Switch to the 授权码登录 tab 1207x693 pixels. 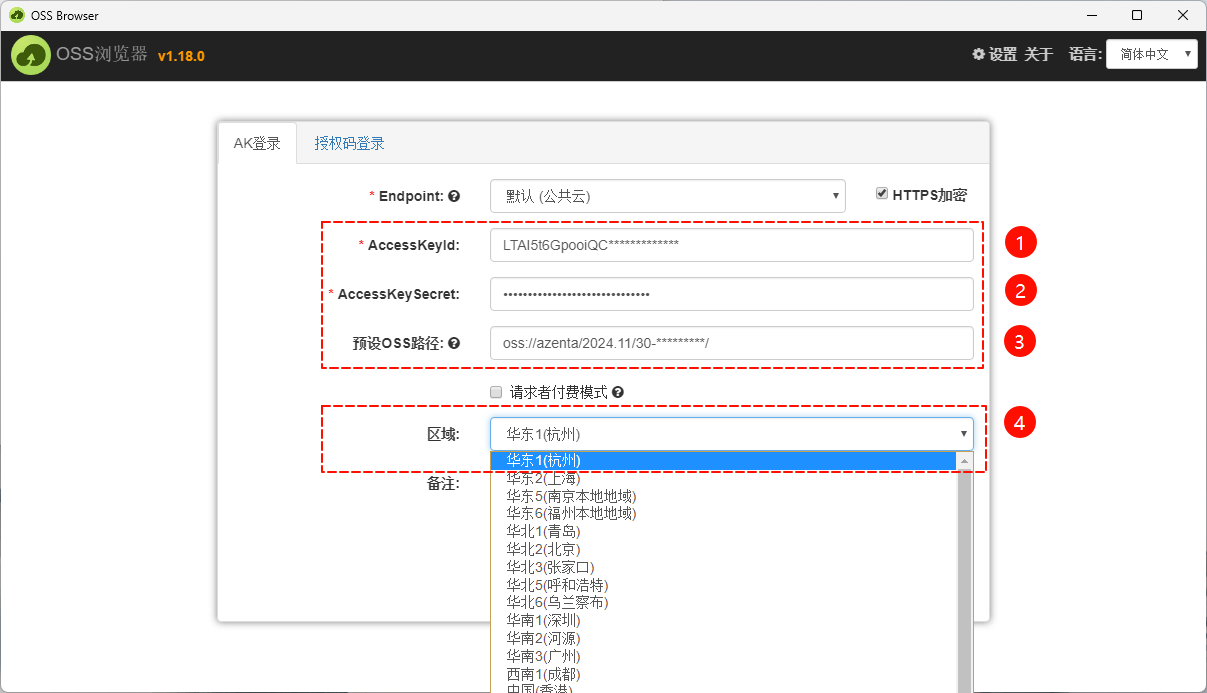click(x=349, y=143)
